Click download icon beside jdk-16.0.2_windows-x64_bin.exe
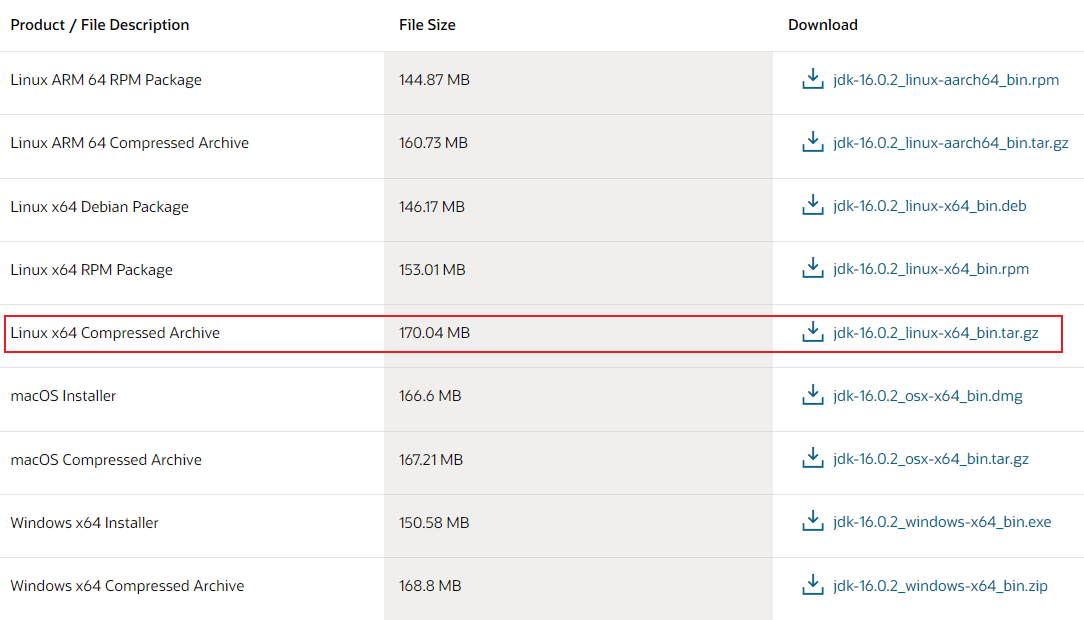This screenshot has height=620, width=1084. pyautogui.click(x=812, y=521)
